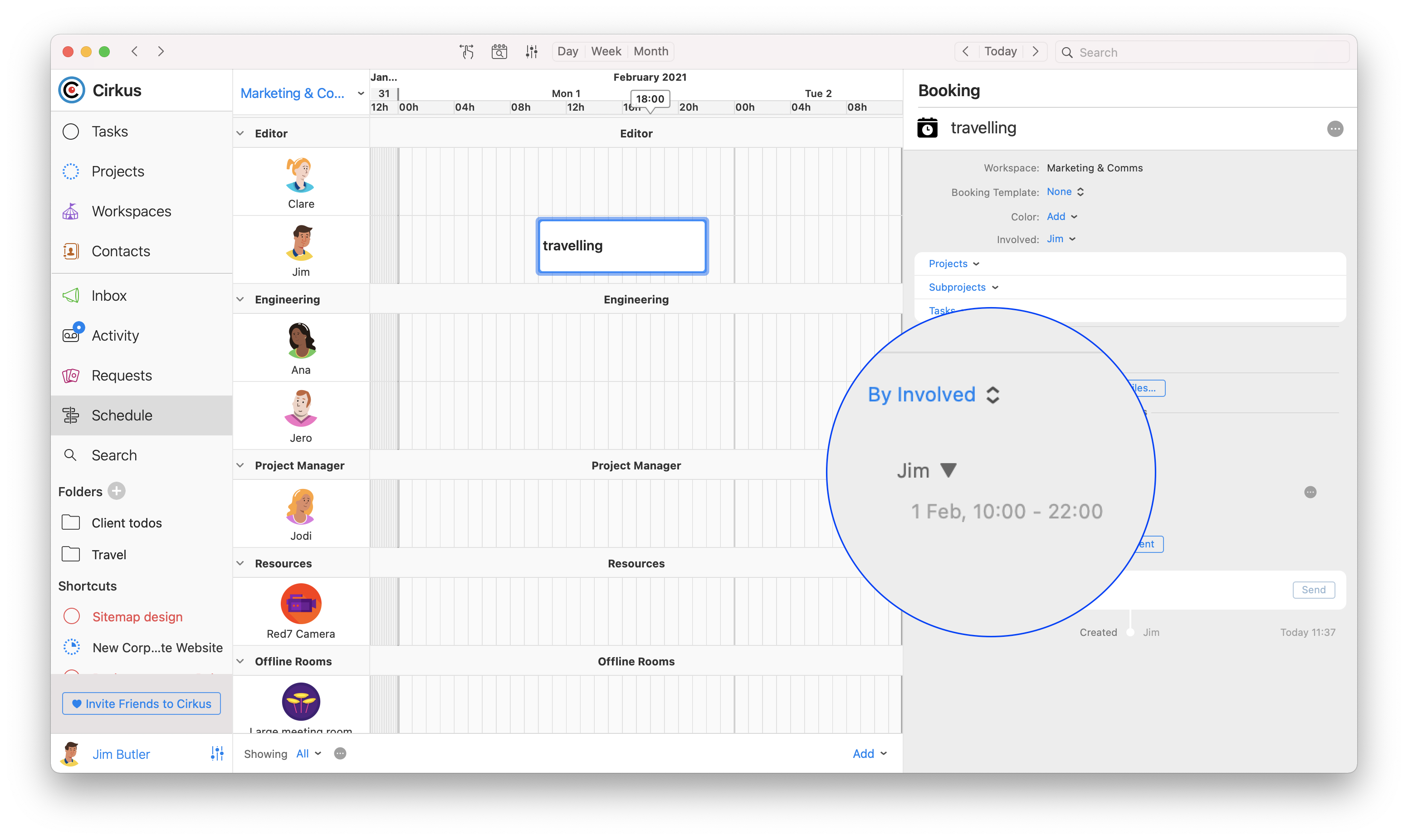
Task: Switch to Month view
Action: pos(651,52)
